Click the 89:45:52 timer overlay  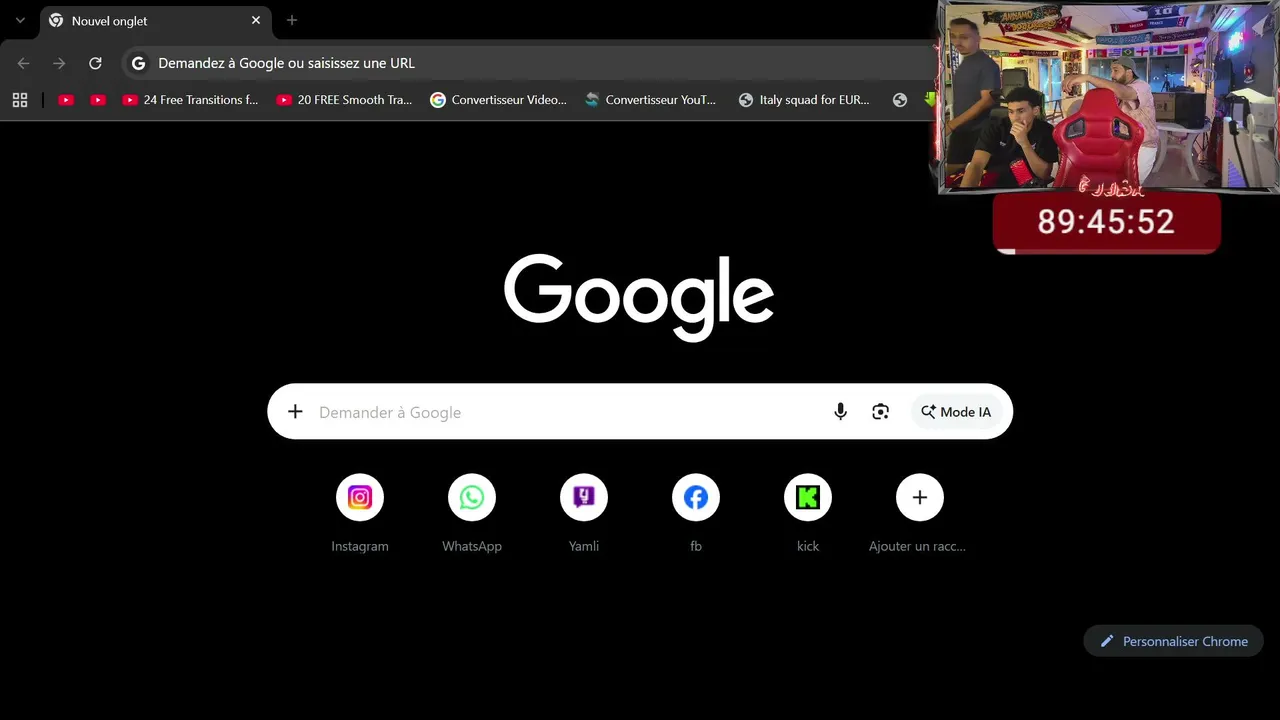1106,222
